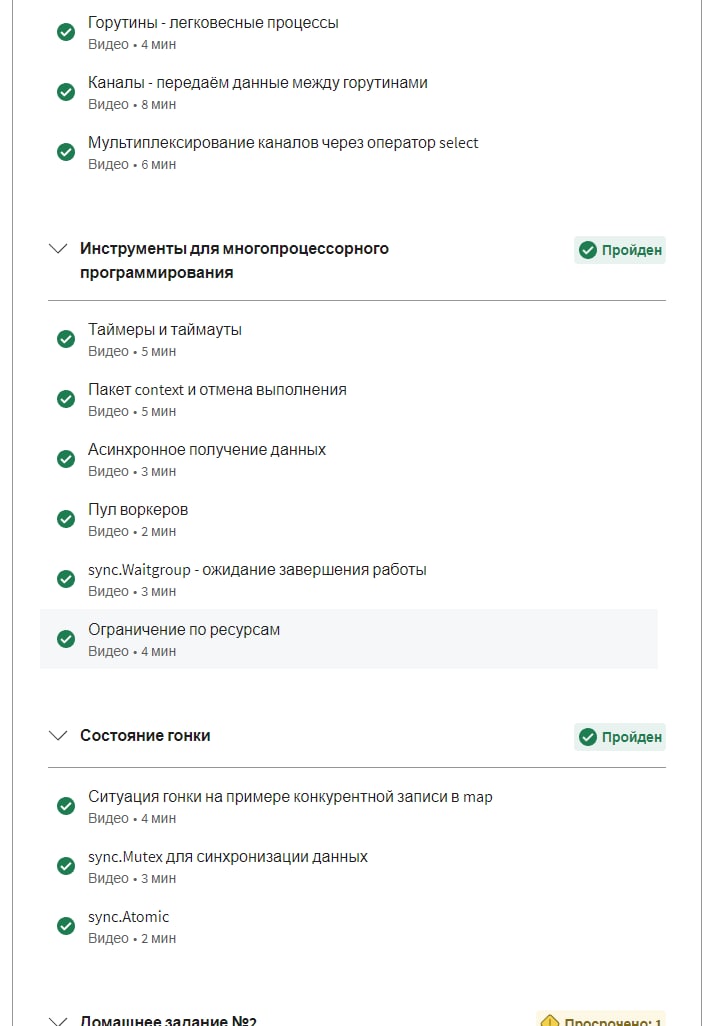Click green checkmark beside Горутины lesson

pos(66,32)
